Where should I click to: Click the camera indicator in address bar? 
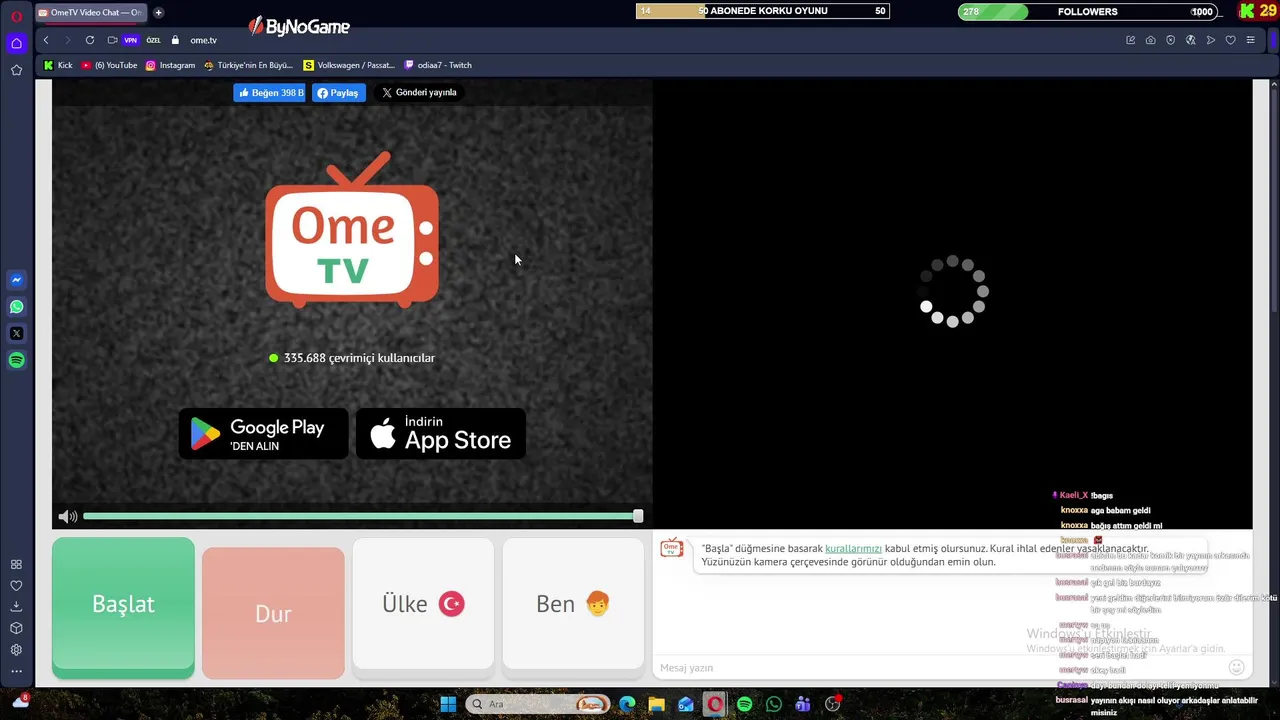[112, 40]
